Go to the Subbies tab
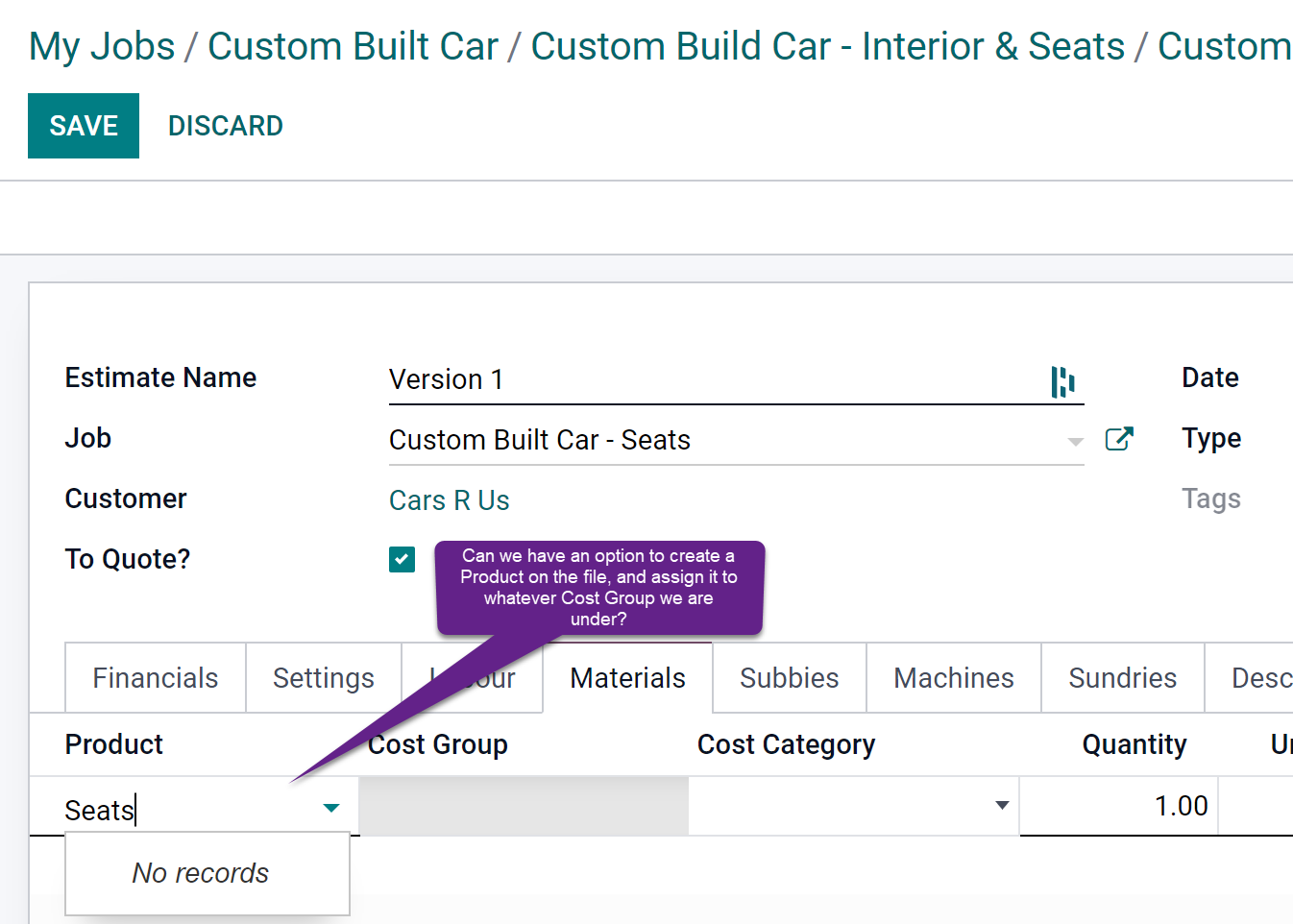The height and width of the screenshot is (924, 1293). point(789,678)
